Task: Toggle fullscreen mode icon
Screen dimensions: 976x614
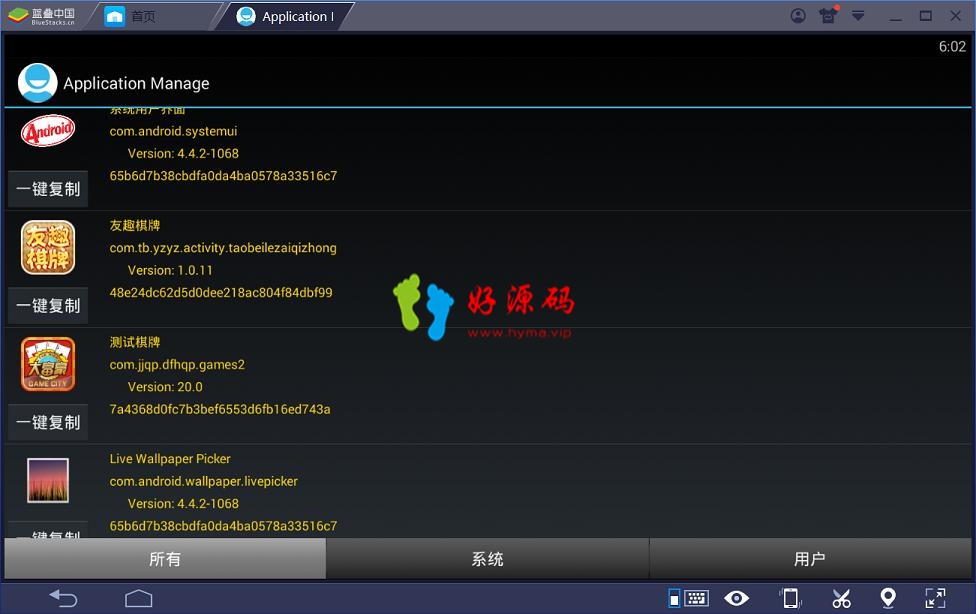Action: [x=935, y=598]
